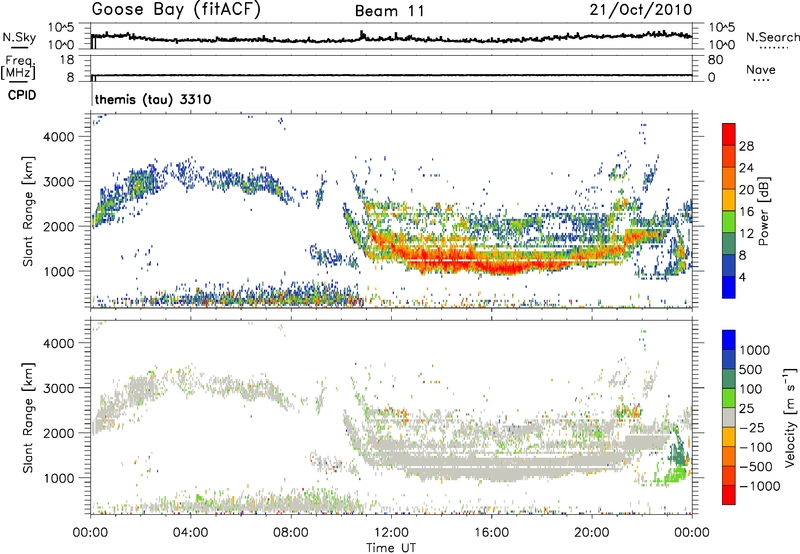Click the date 21/Oct/2010
Viewport: 800px width, 554px height.
[641, 10]
